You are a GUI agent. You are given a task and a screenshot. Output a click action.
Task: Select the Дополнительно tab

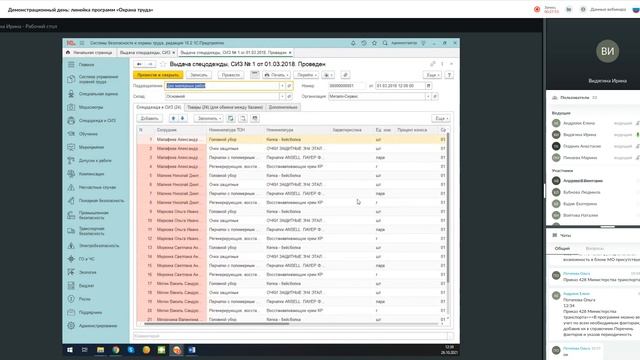tap(283, 107)
